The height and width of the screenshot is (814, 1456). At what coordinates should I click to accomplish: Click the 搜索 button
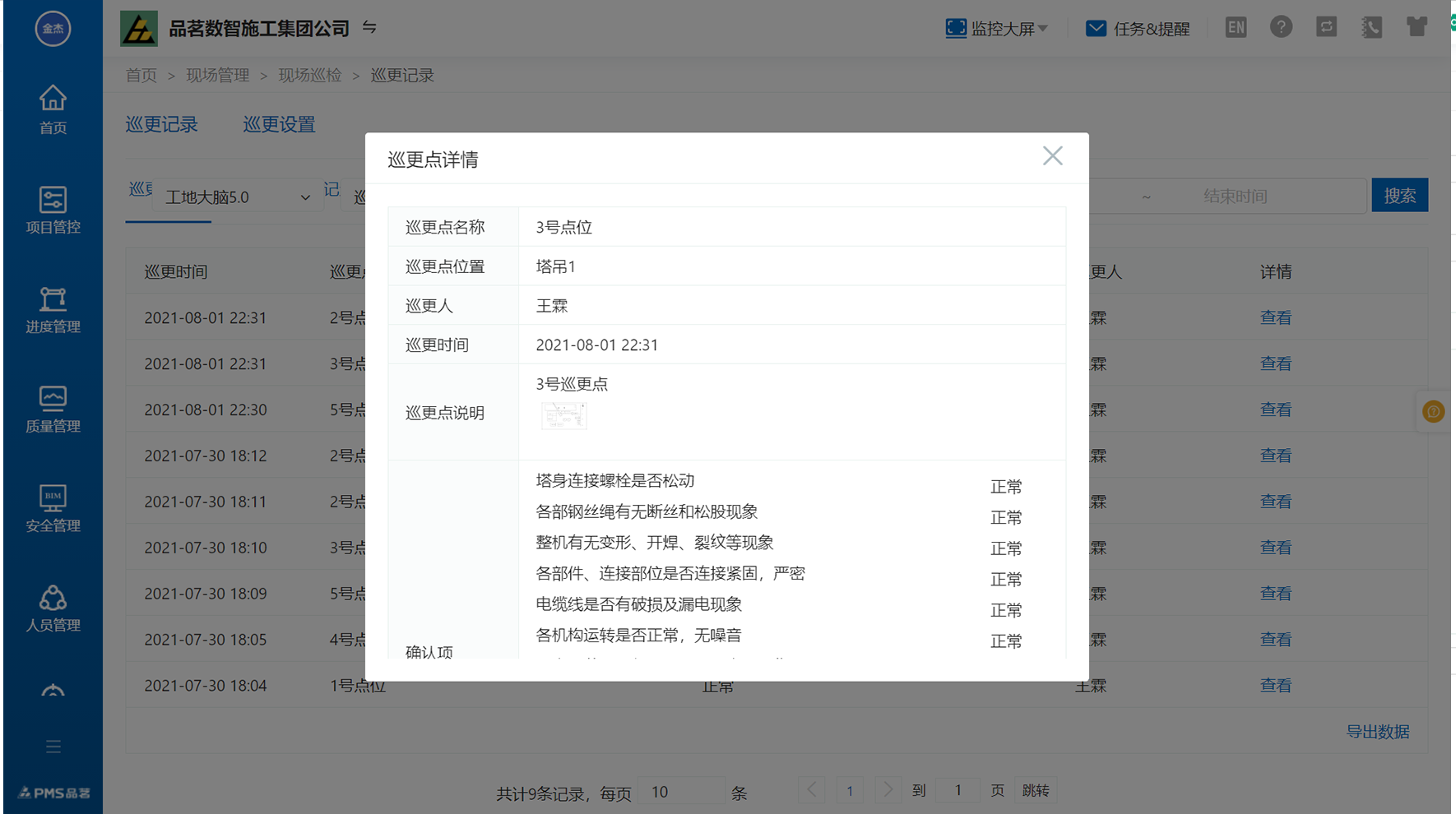(x=1399, y=196)
